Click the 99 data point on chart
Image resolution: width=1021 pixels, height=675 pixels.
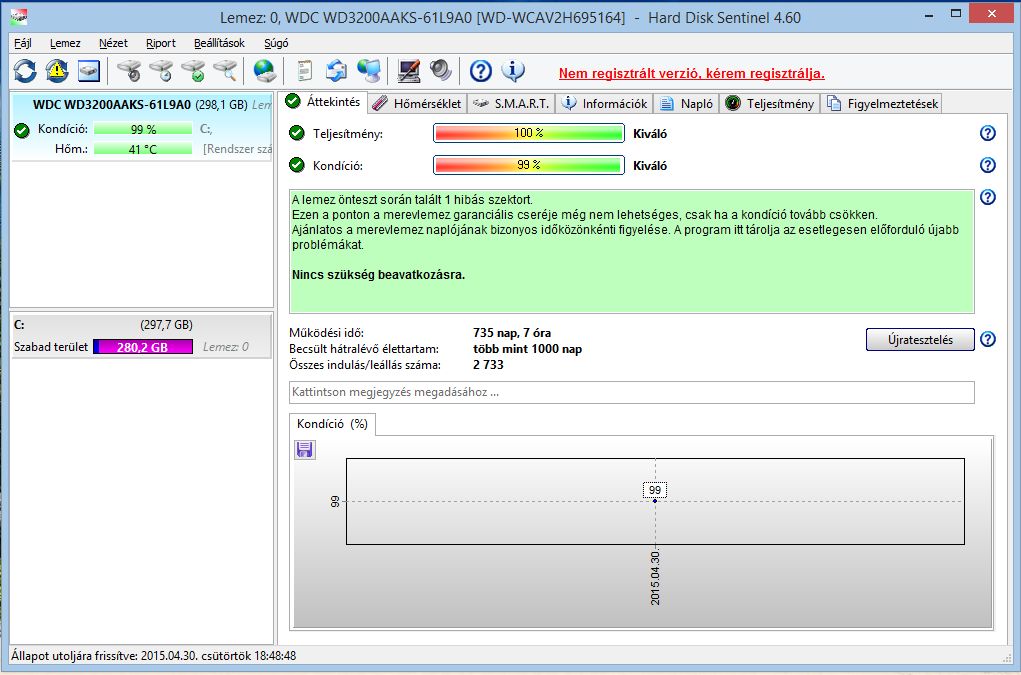point(655,501)
